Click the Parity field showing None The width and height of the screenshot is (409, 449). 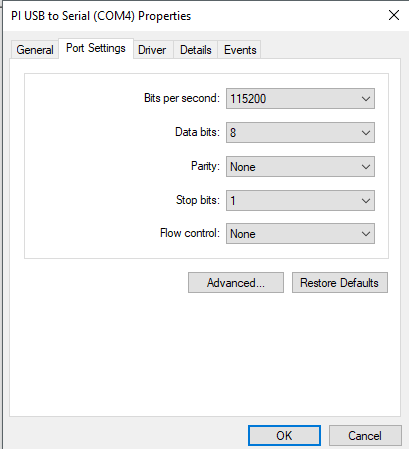(300, 167)
